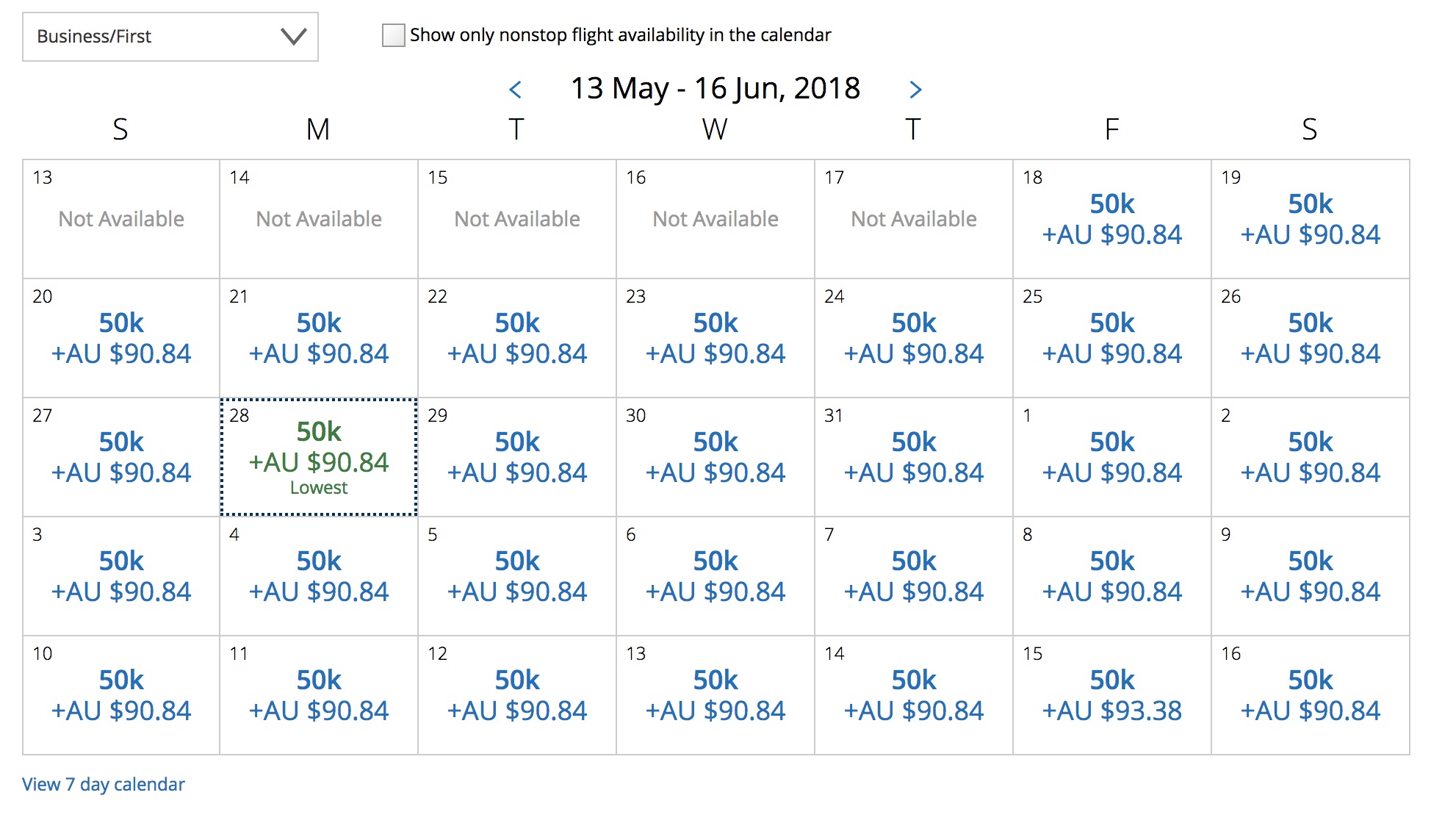Select May 28 lowest fare cell
The image size is (1456, 823).
click(x=319, y=457)
